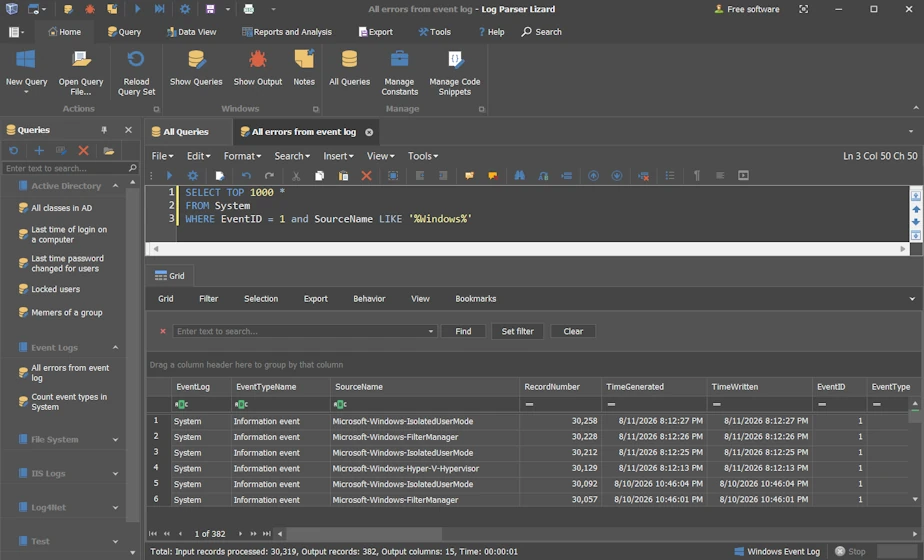Refresh the Queries panel list
This screenshot has height=560, width=924.
[14, 151]
